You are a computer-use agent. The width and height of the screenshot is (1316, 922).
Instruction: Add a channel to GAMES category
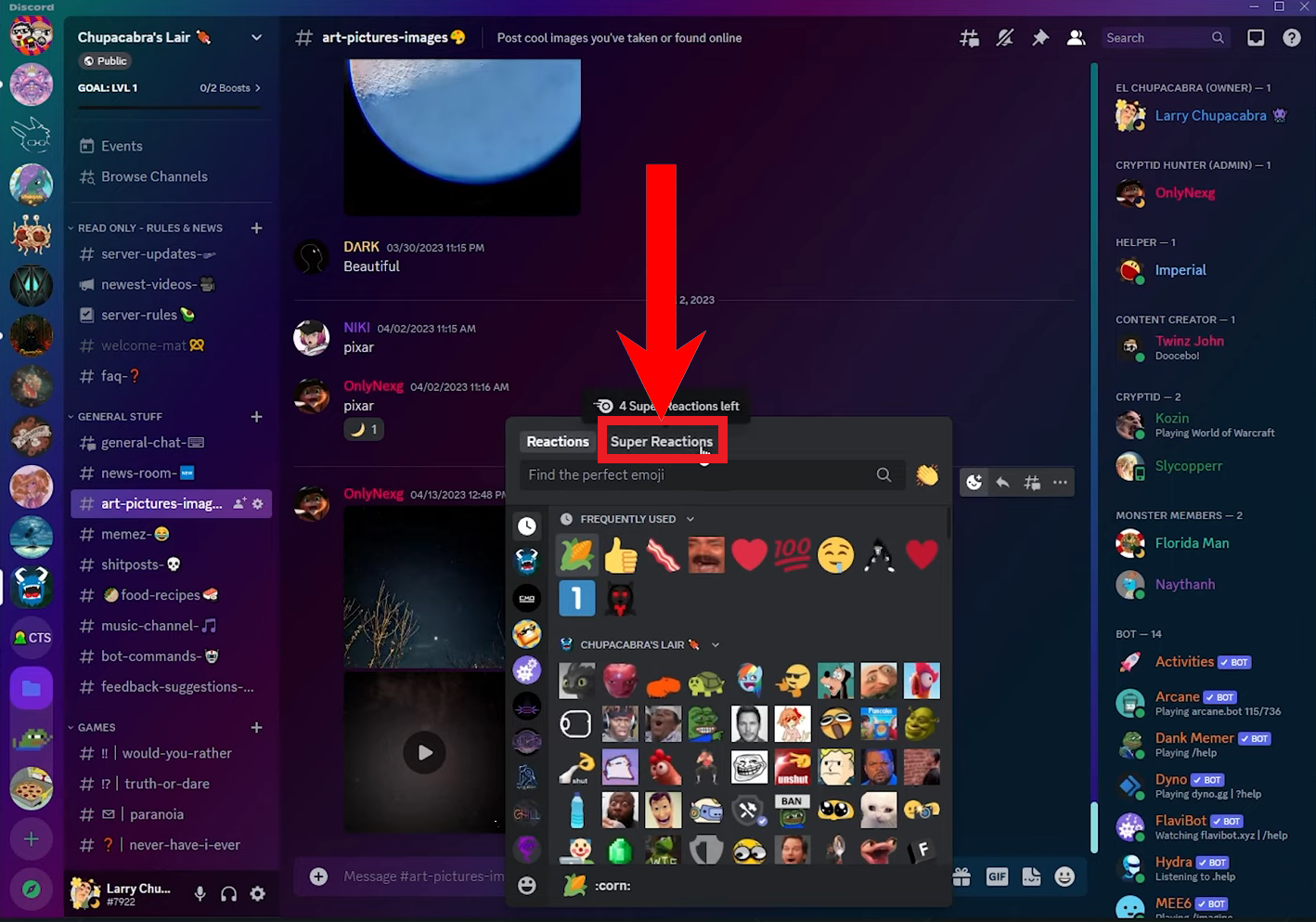(257, 728)
